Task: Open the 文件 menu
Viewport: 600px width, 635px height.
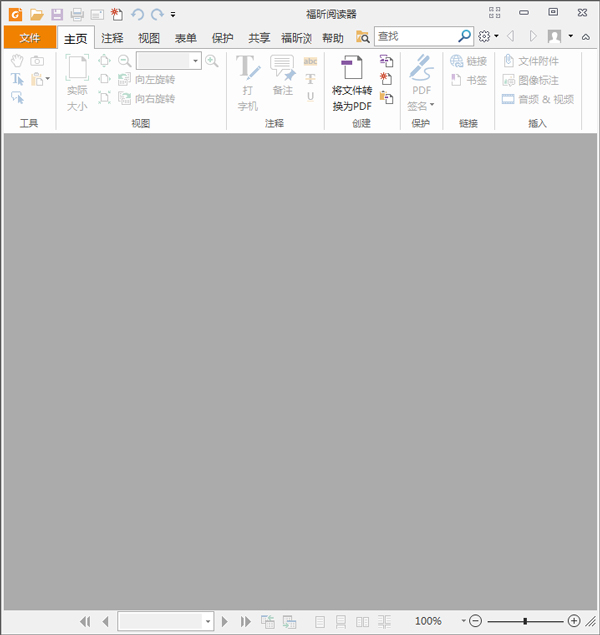Action: (30, 37)
